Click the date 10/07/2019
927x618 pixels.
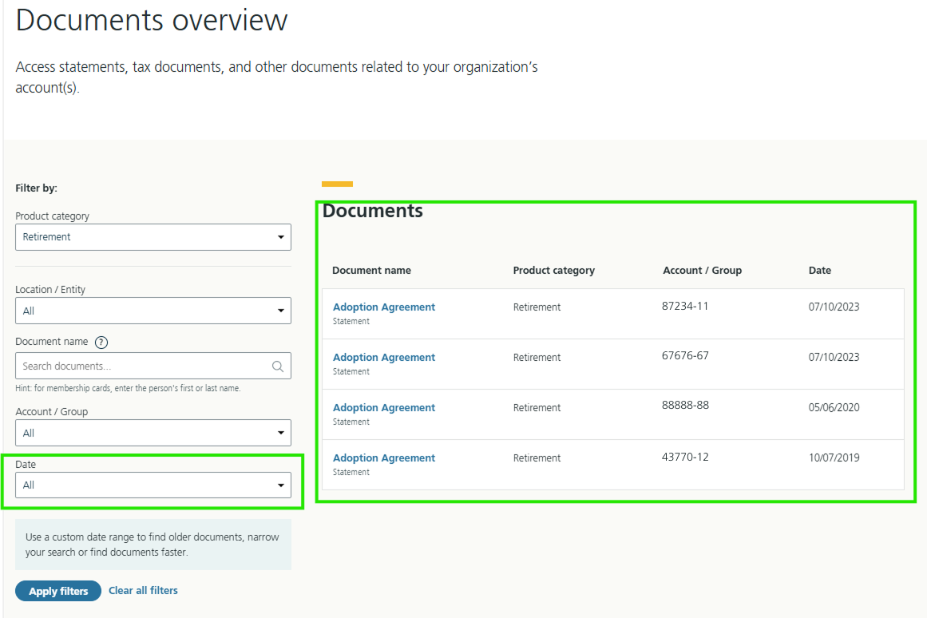(x=834, y=457)
